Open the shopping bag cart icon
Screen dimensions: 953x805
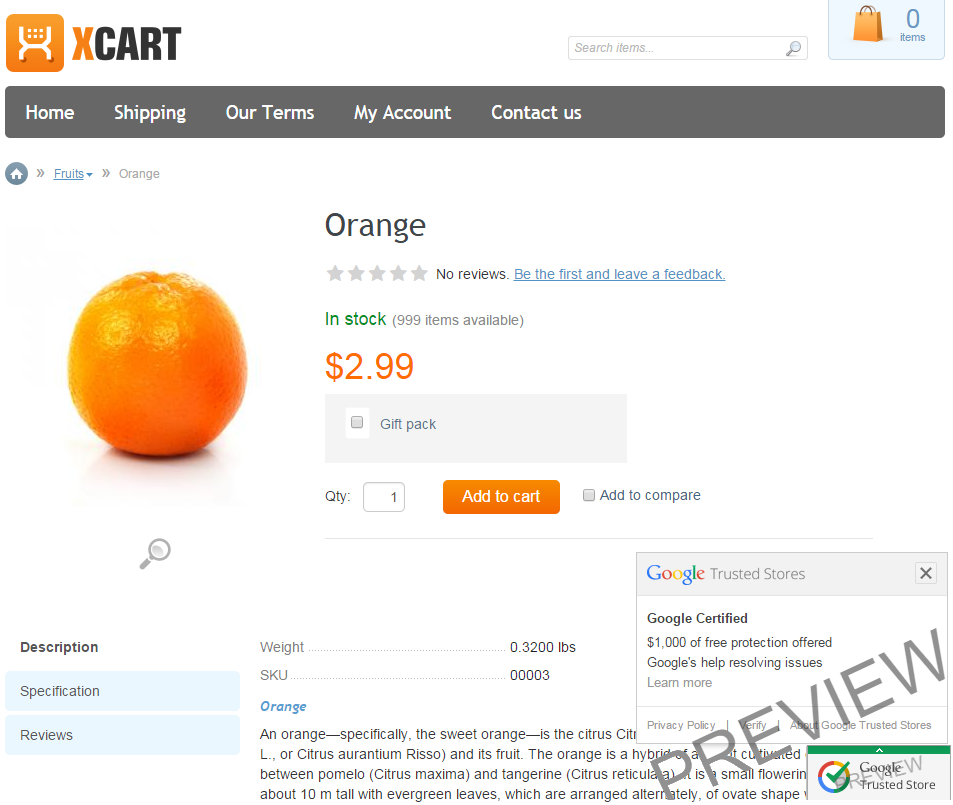pyautogui.click(x=867, y=24)
